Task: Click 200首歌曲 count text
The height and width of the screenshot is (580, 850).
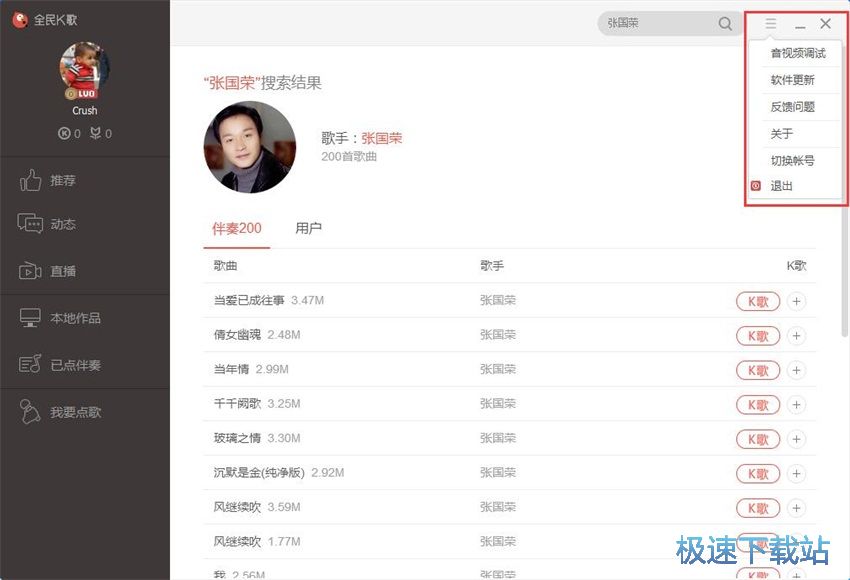Action: (349, 157)
